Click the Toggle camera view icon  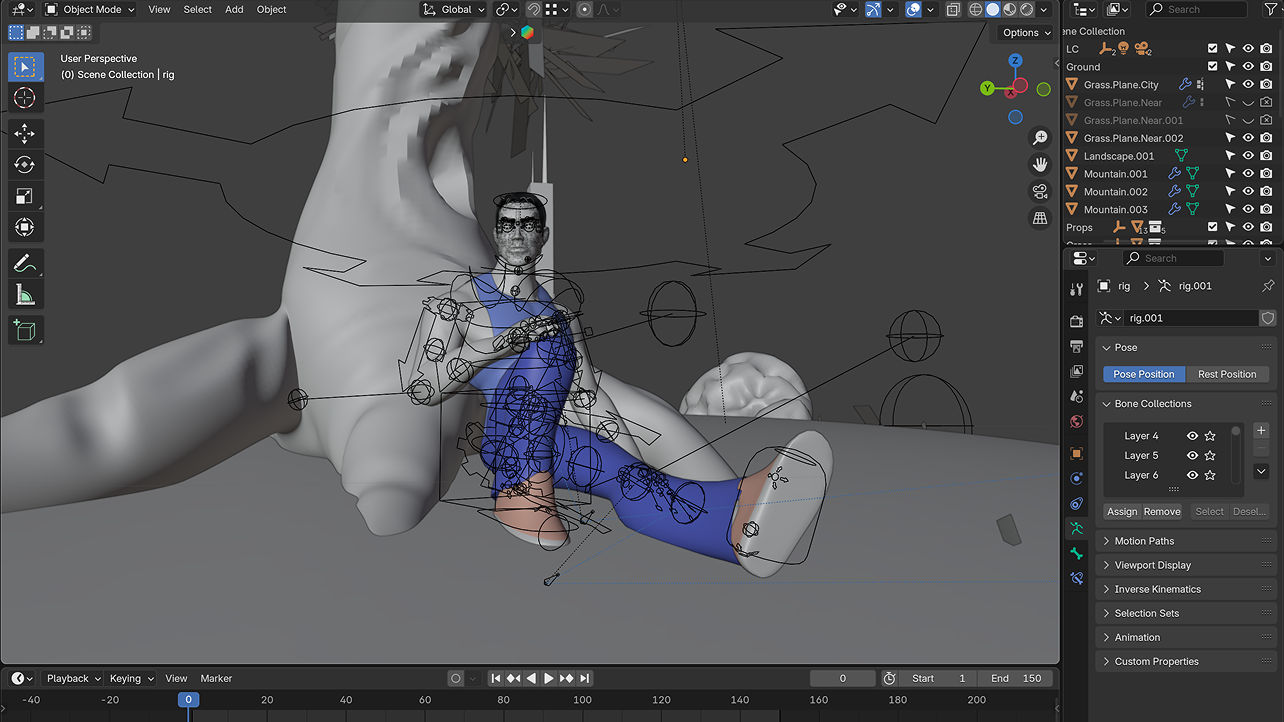tap(1040, 191)
